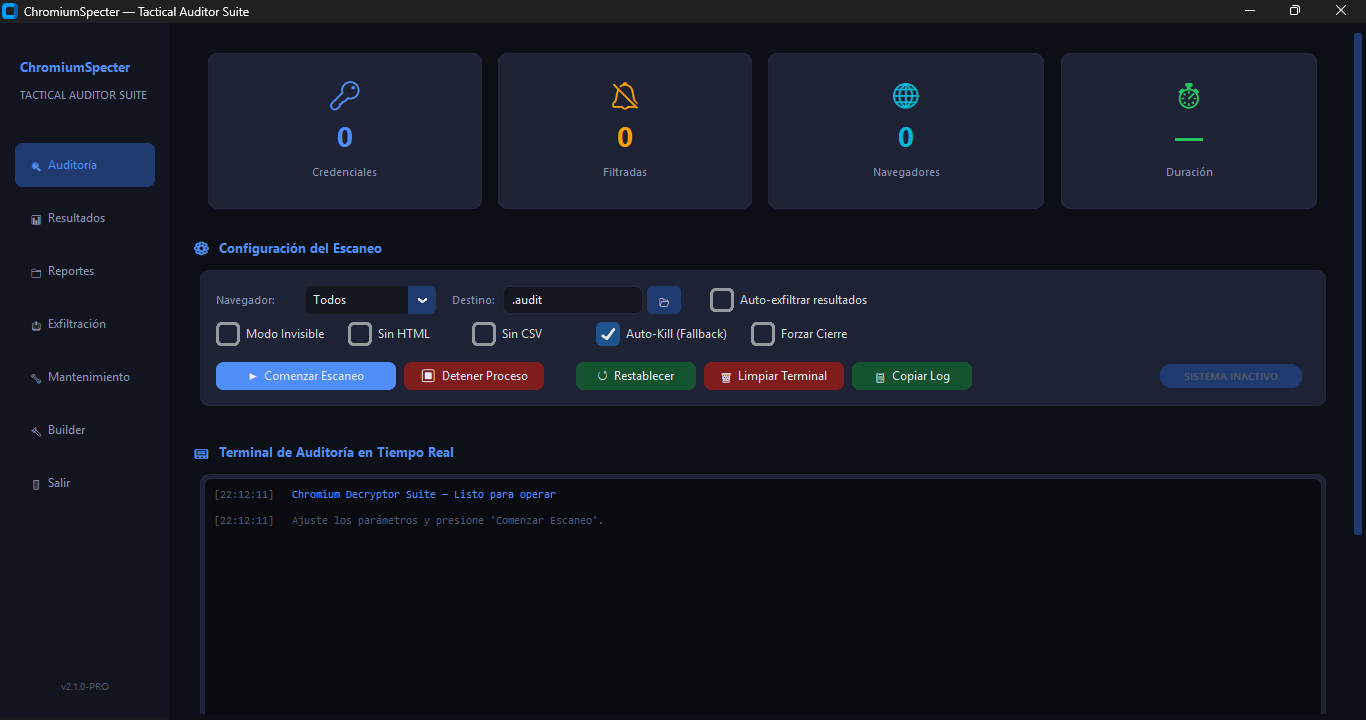Screen dimensions: 1366x720
Task: Enable the Forzar Cierre checkbox
Action: pyautogui.click(x=763, y=334)
